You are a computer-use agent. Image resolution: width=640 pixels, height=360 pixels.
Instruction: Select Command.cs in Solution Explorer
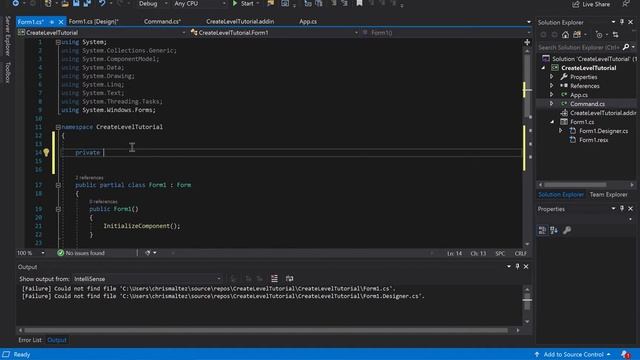tap(587, 104)
